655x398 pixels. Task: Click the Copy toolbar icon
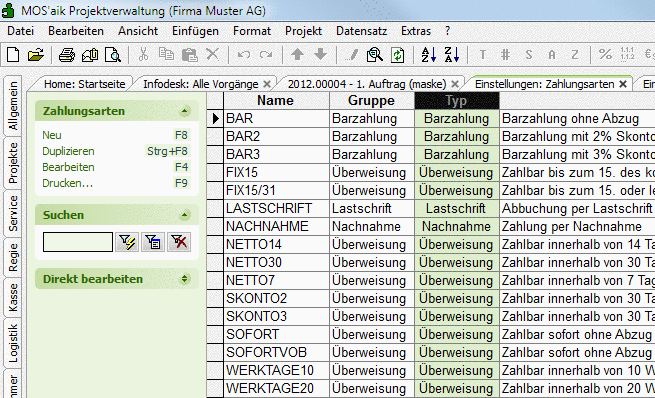[166, 54]
